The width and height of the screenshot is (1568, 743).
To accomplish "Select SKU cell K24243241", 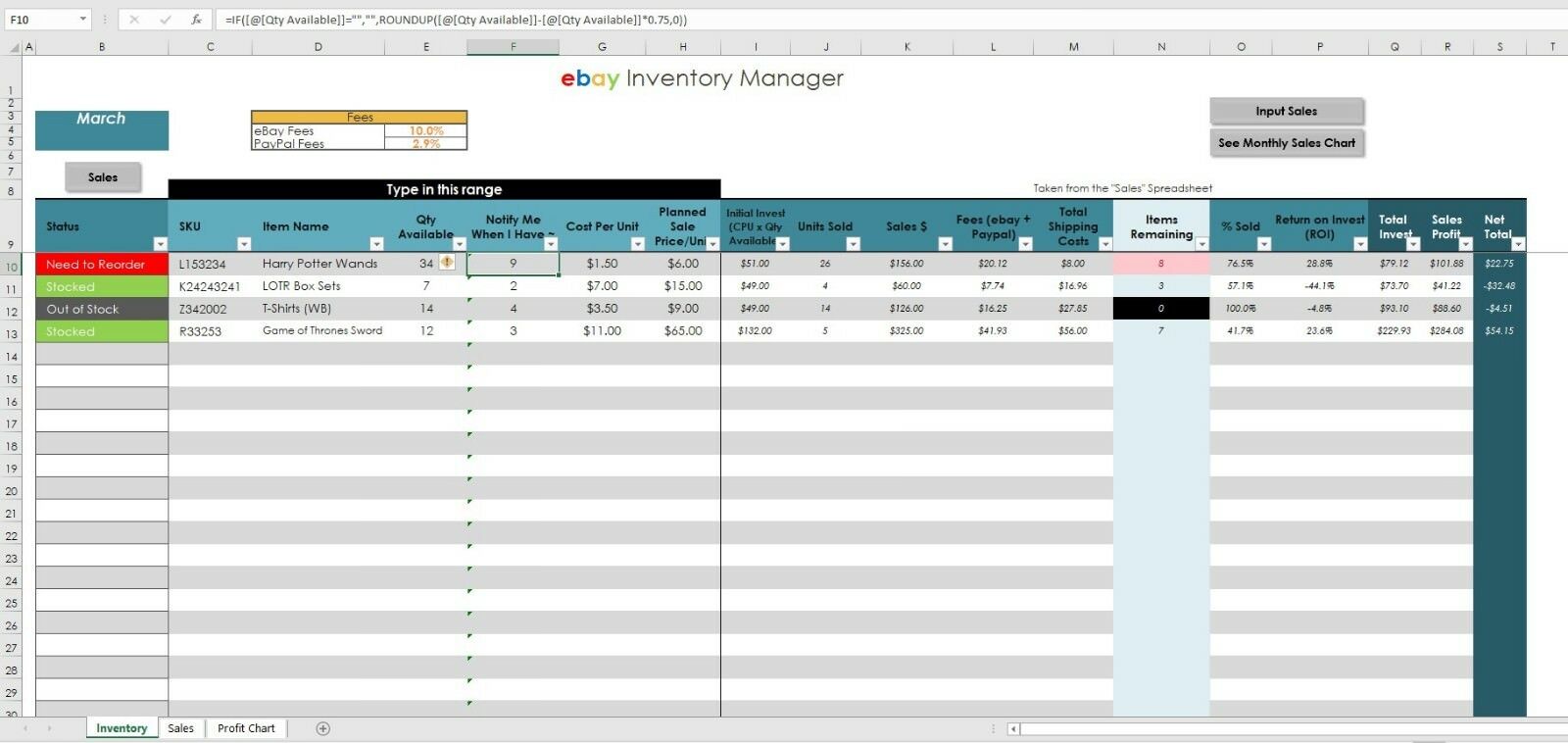I will coord(211,286).
